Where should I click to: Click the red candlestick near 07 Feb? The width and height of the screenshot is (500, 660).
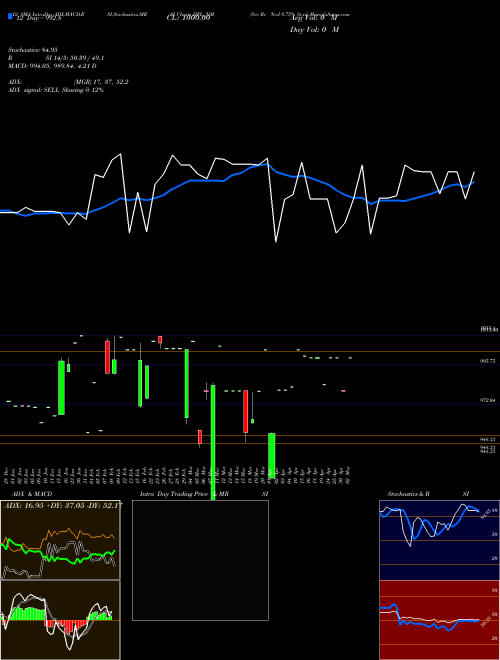click(107, 357)
